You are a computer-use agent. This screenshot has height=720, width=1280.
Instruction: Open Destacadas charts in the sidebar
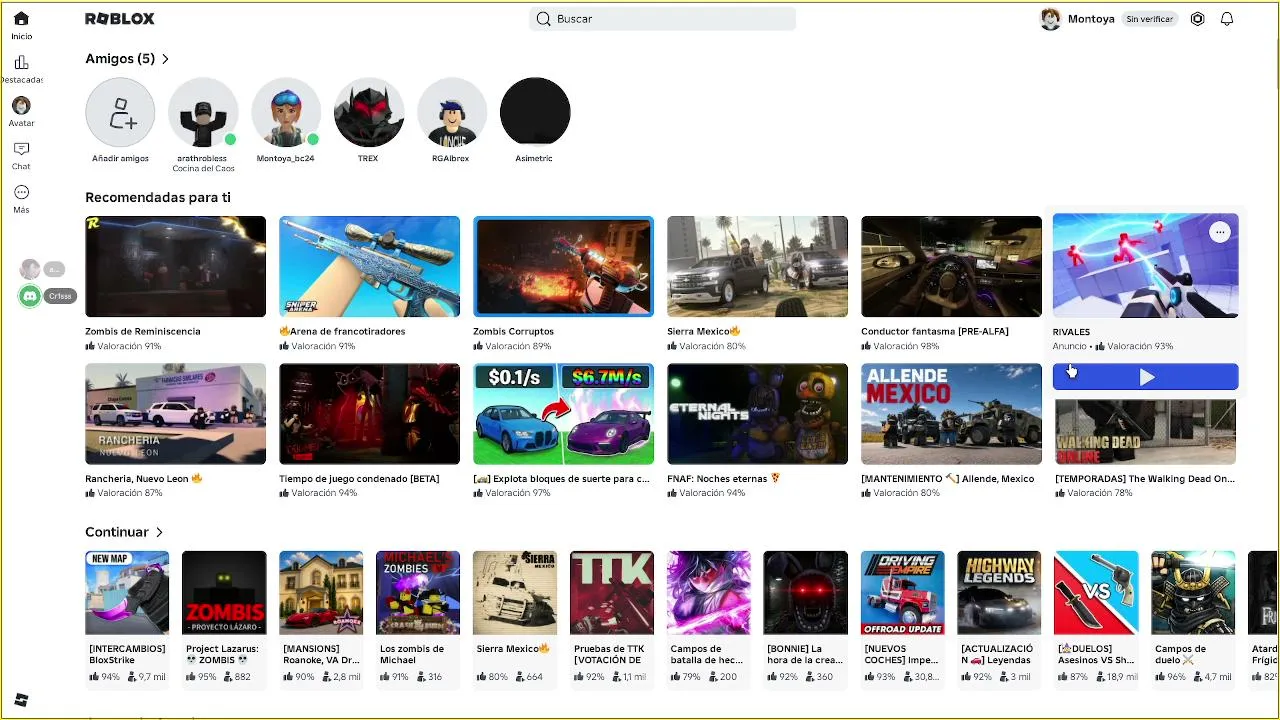pyautogui.click(x=21, y=69)
